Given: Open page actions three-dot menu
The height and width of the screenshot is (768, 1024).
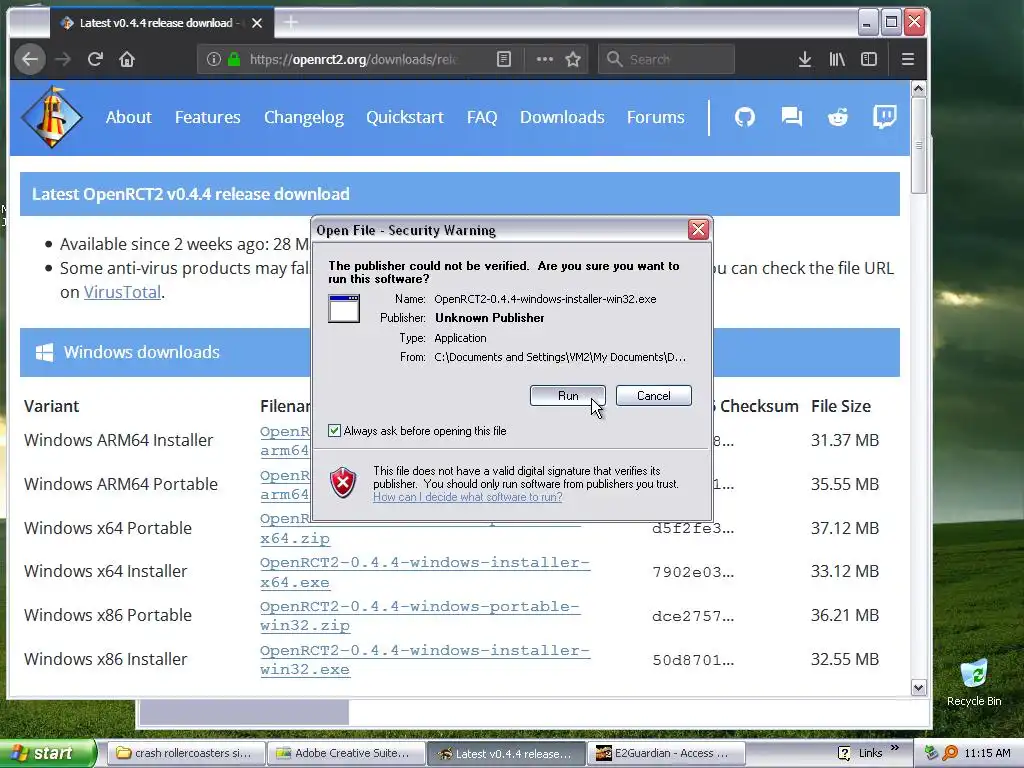Looking at the screenshot, I should [x=545, y=59].
